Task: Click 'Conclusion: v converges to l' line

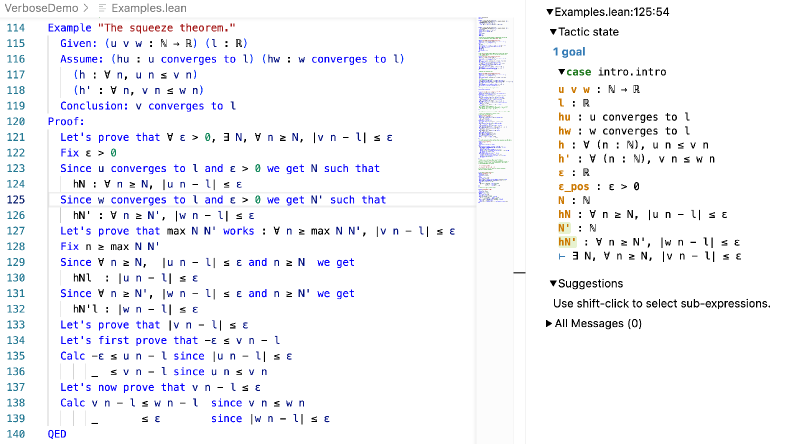Action: (148, 106)
